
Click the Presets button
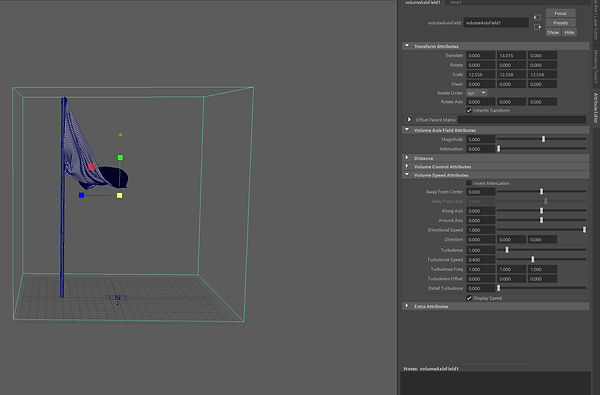point(561,23)
